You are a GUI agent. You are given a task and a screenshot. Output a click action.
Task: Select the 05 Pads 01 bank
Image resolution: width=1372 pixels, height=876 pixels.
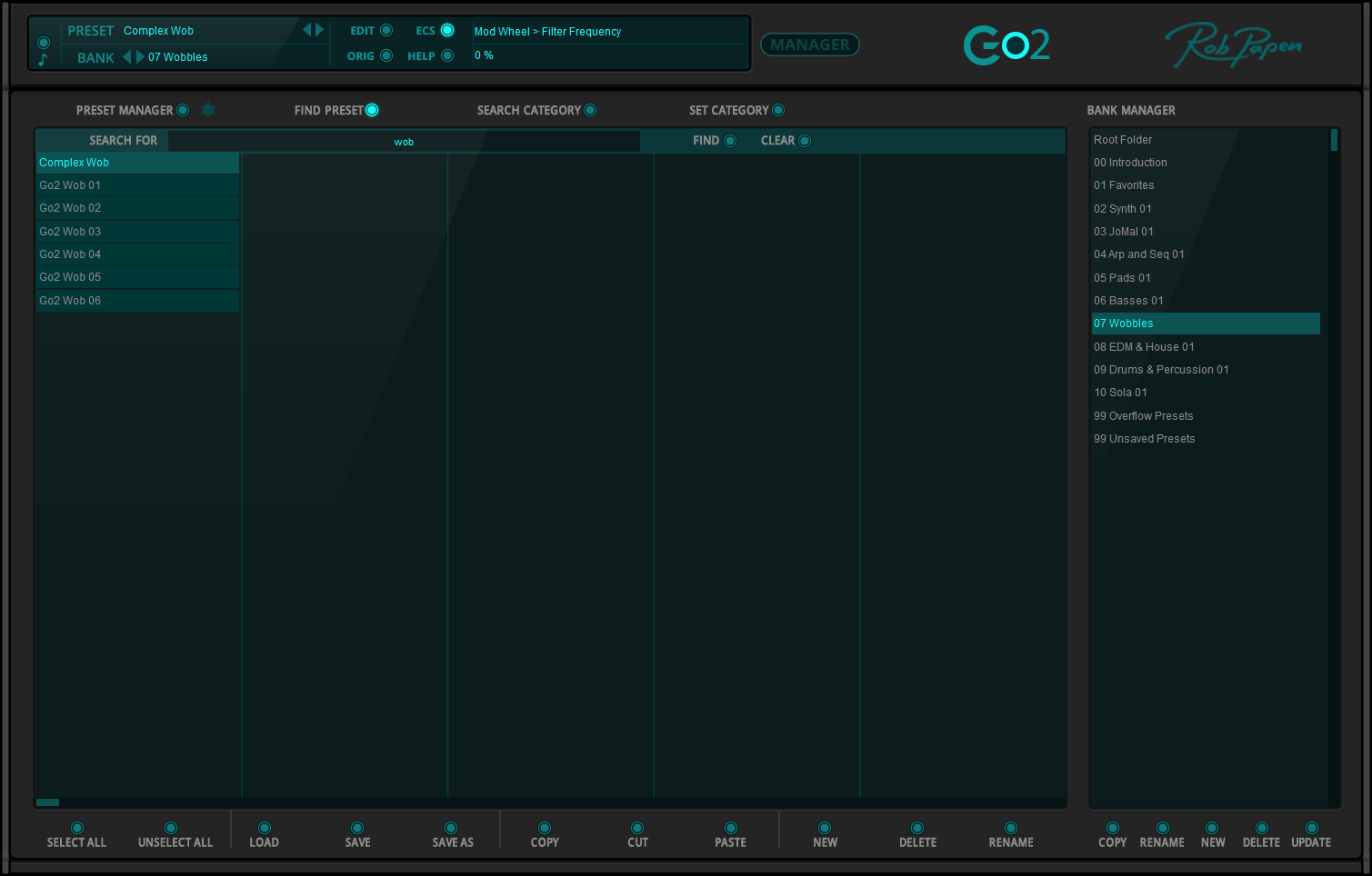tap(1206, 278)
